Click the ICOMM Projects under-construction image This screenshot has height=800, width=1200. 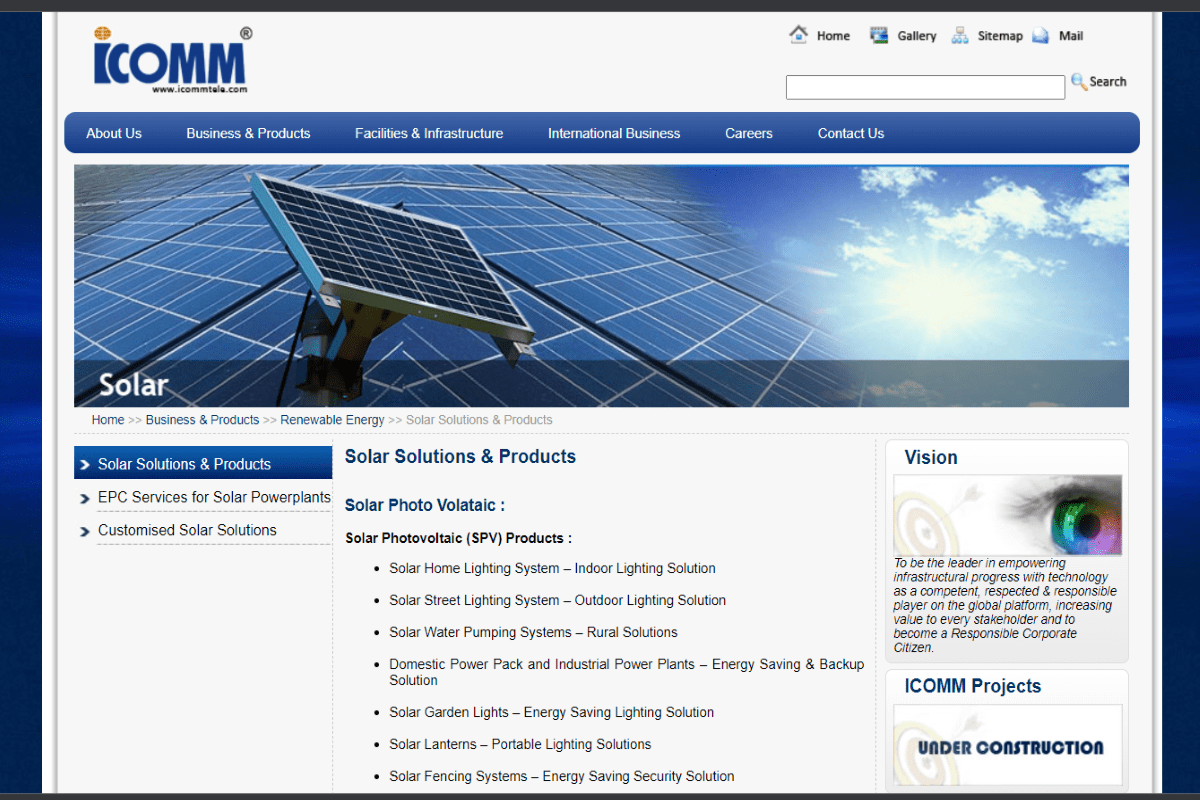click(x=1007, y=745)
